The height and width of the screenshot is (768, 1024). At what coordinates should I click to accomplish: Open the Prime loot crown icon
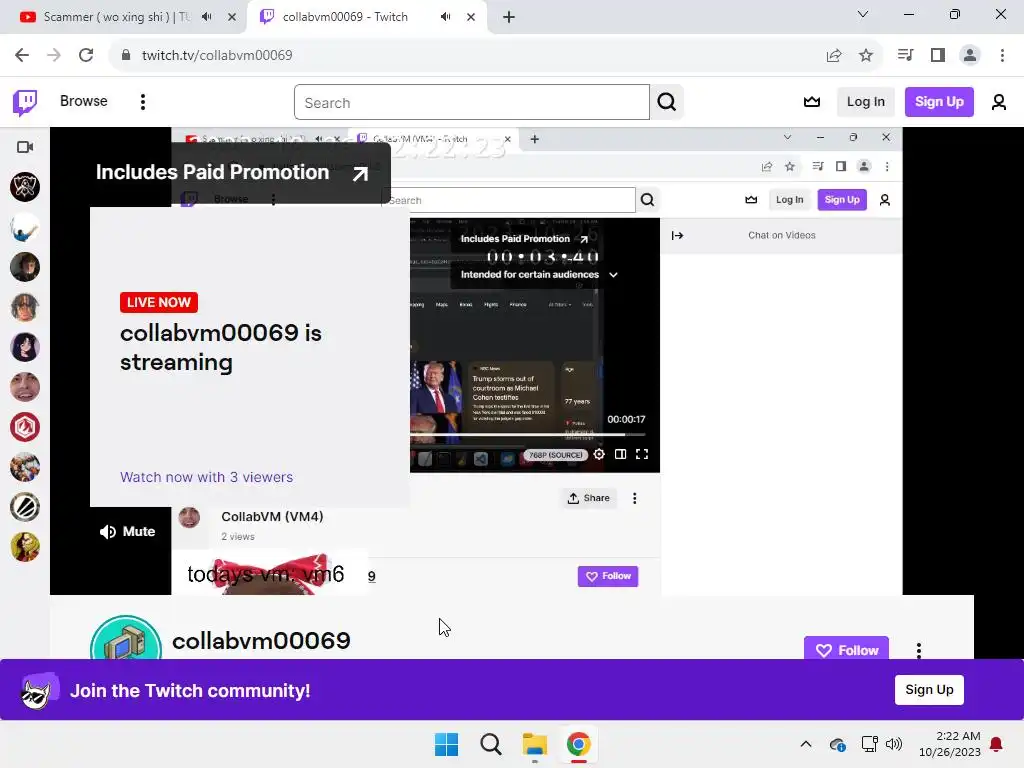click(812, 102)
